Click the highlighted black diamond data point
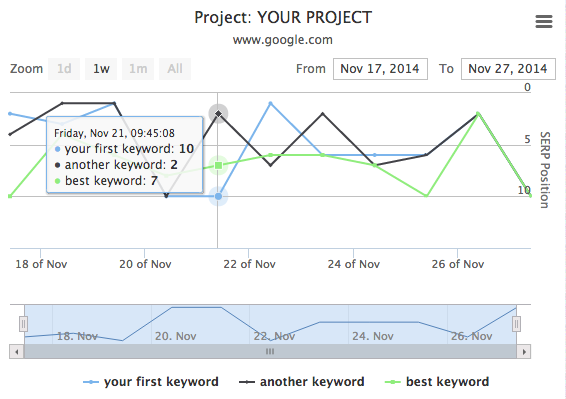The image size is (566, 399). [218, 114]
